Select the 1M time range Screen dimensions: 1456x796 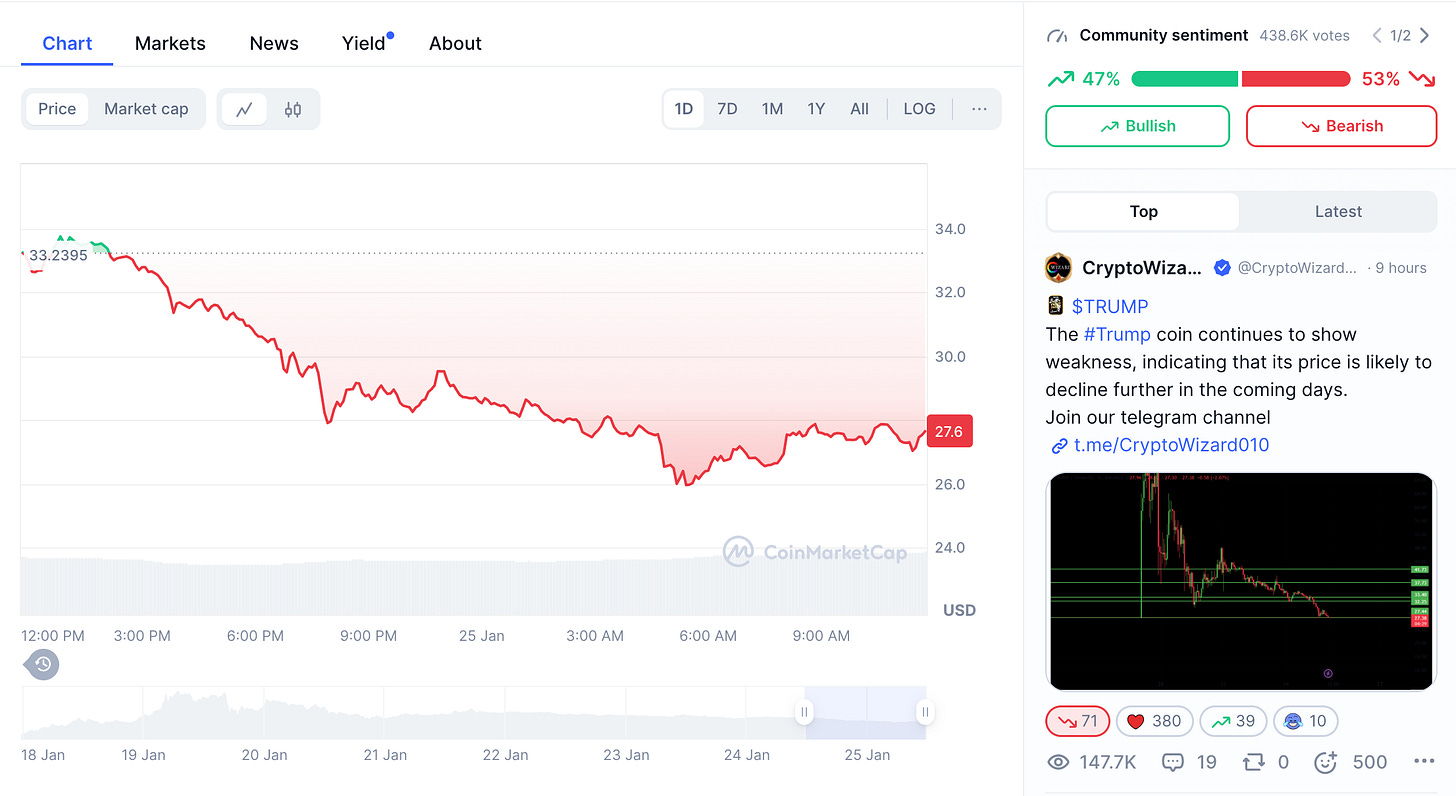coord(772,109)
